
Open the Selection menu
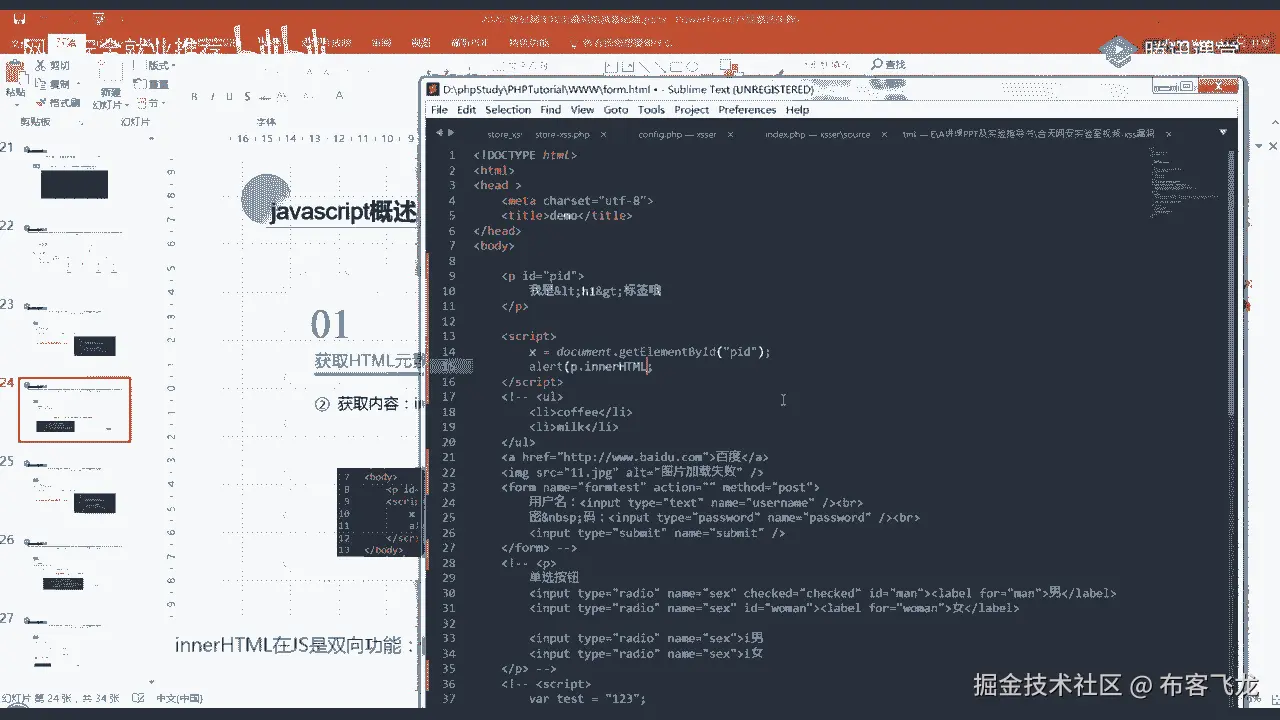pyautogui.click(x=508, y=110)
